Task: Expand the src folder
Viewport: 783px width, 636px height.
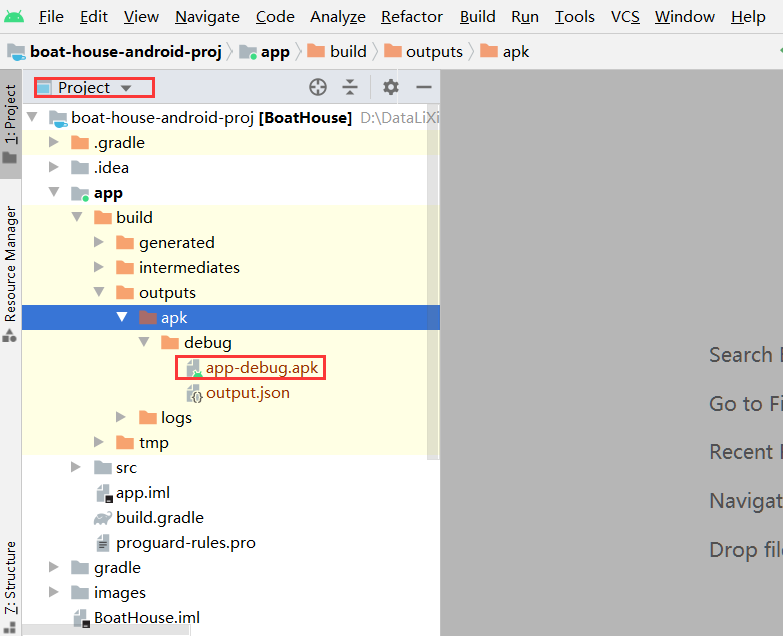Action: click(x=75, y=467)
